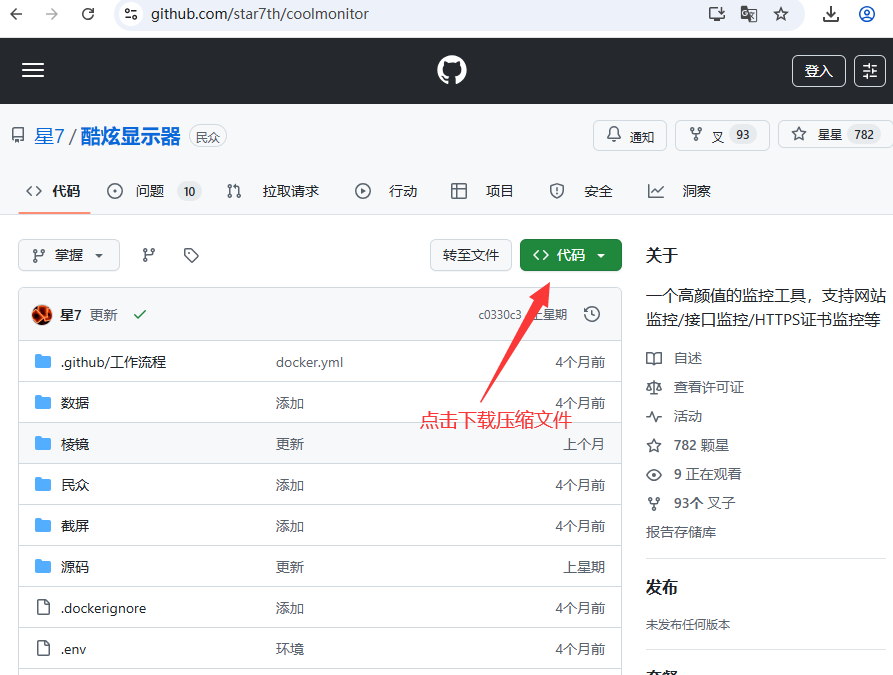The height and width of the screenshot is (675, 893).
Task: Open the GitHub hamburger navigation menu
Action: tap(33, 70)
